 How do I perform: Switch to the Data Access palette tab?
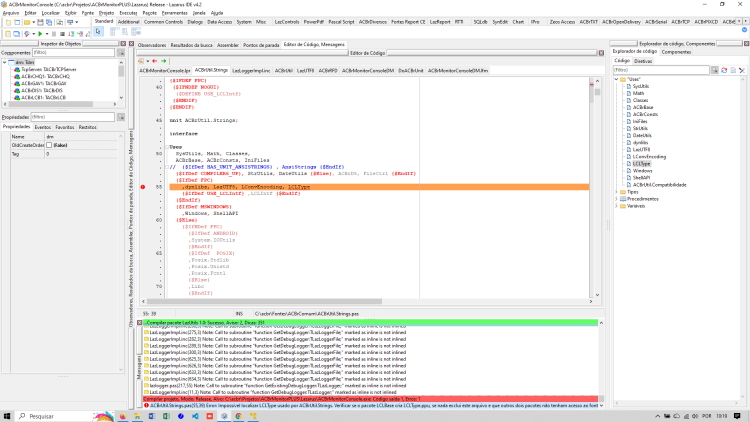tap(219, 22)
